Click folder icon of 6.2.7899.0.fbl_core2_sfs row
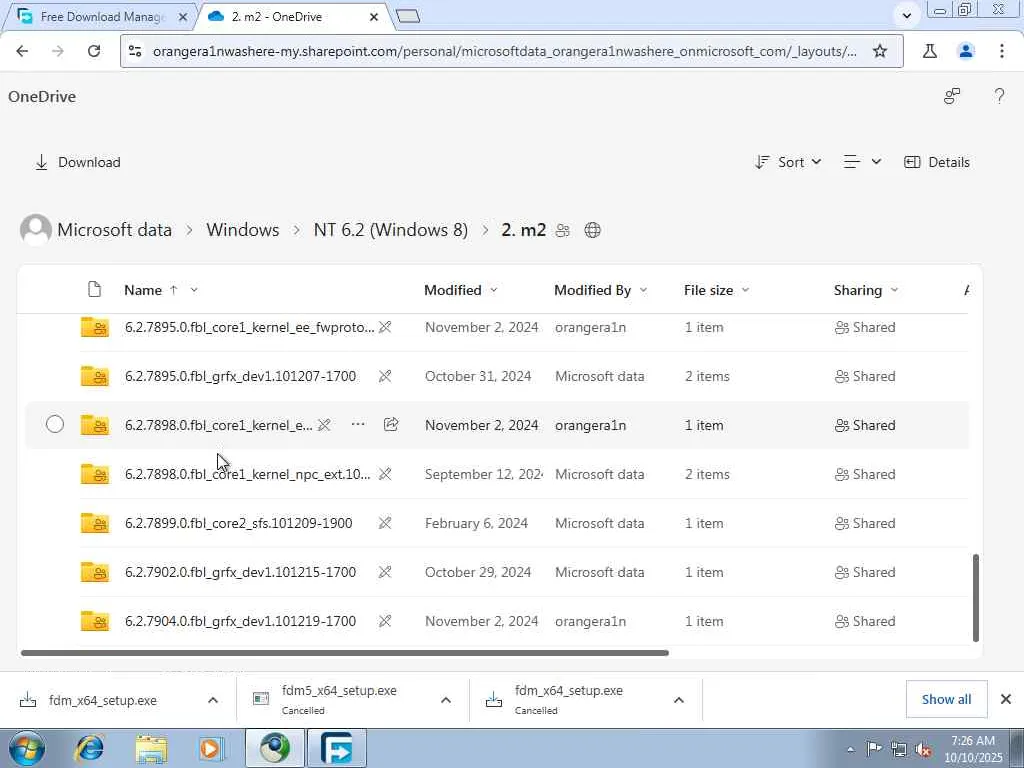Screen dimensions: 1024x768 tap(95, 523)
